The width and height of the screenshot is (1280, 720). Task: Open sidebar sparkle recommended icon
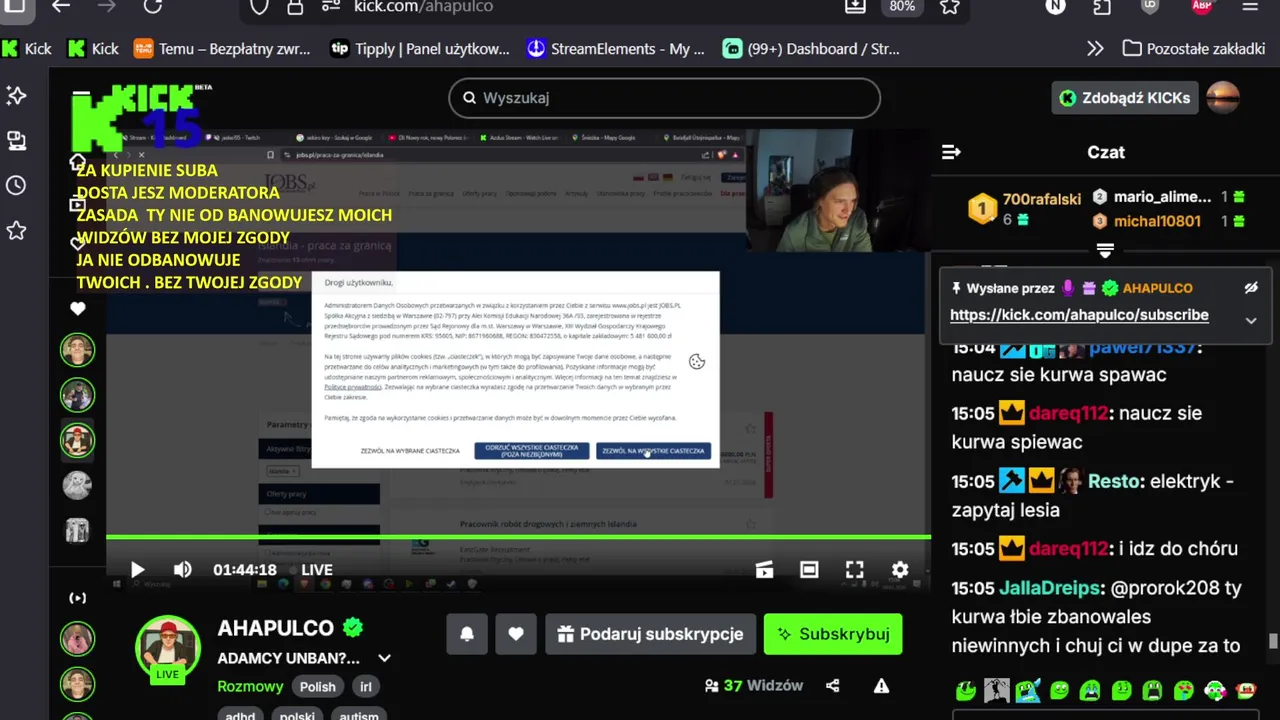(x=16, y=95)
